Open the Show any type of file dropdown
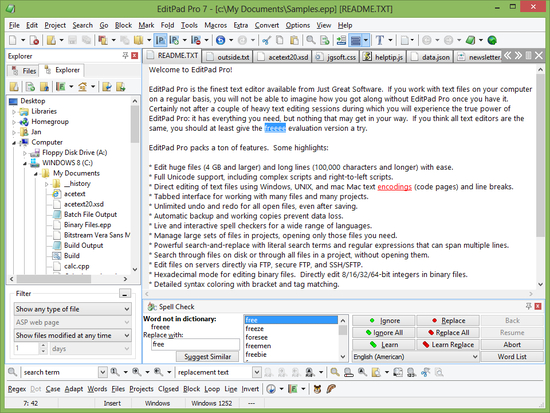The image size is (550, 413). click(73, 309)
